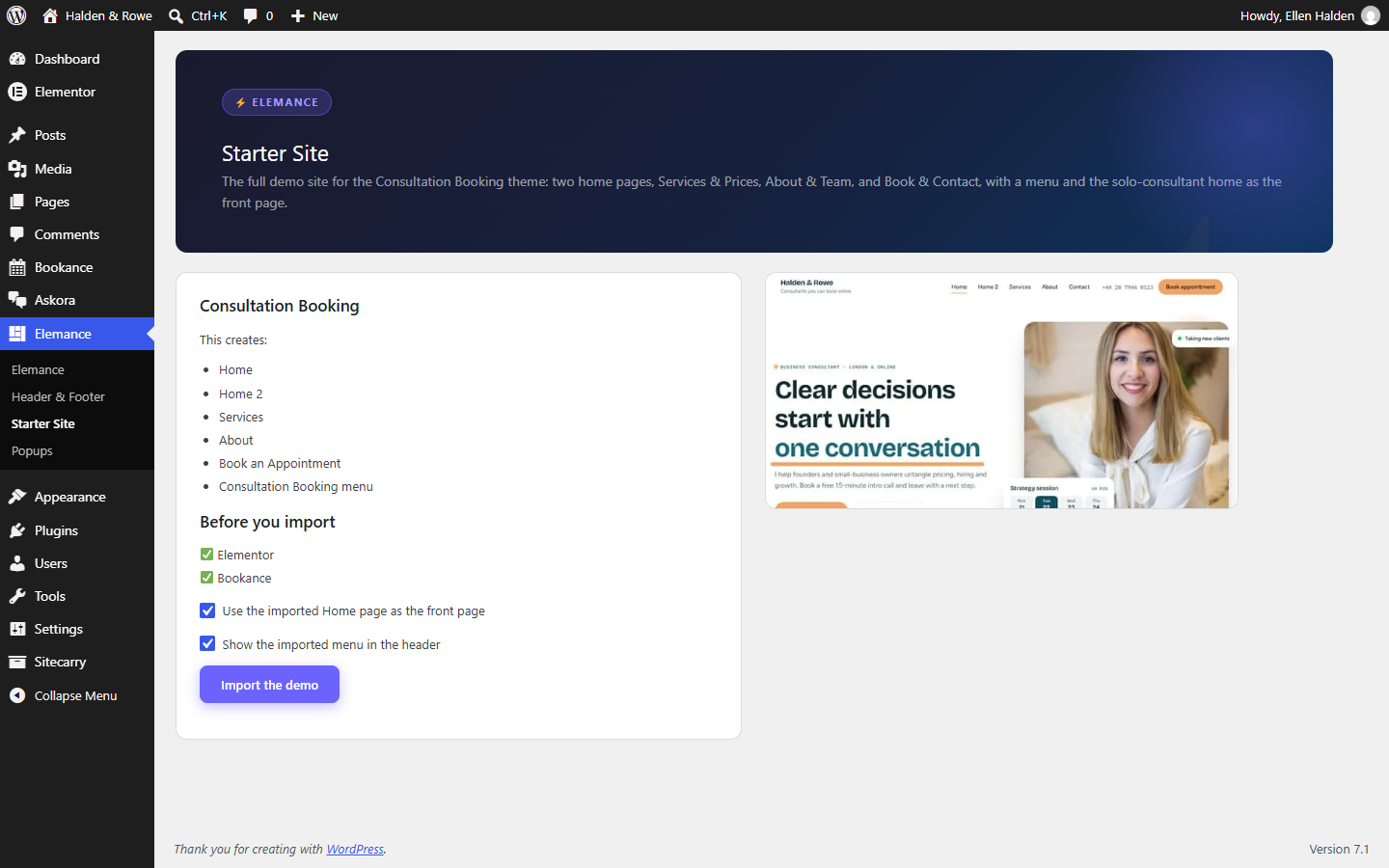The image size is (1389, 868).
Task: Click the "Consultation Booking" heading
Action: point(280,306)
